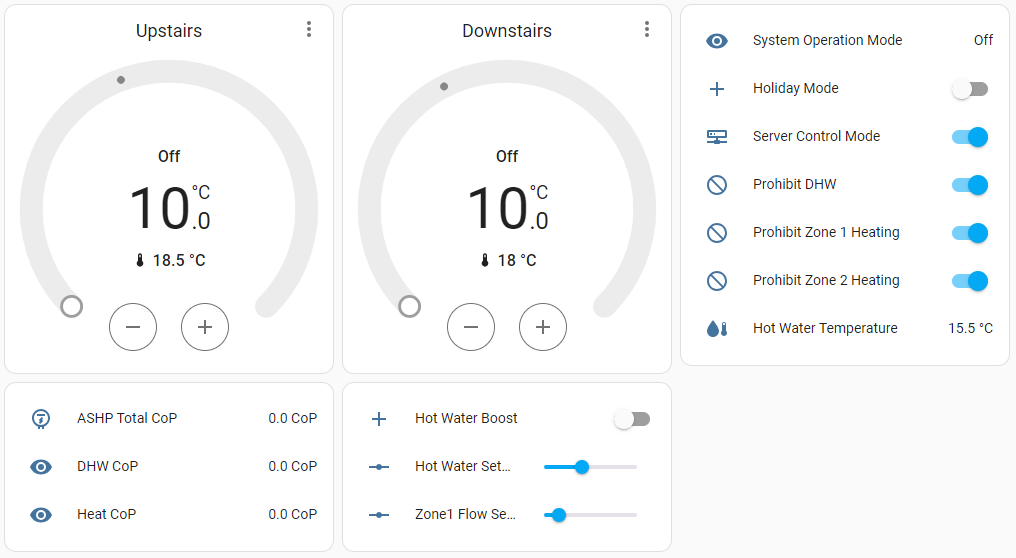Turn on the Hot Water Boost toggle
The height and width of the screenshot is (558, 1016).
click(631, 419)
